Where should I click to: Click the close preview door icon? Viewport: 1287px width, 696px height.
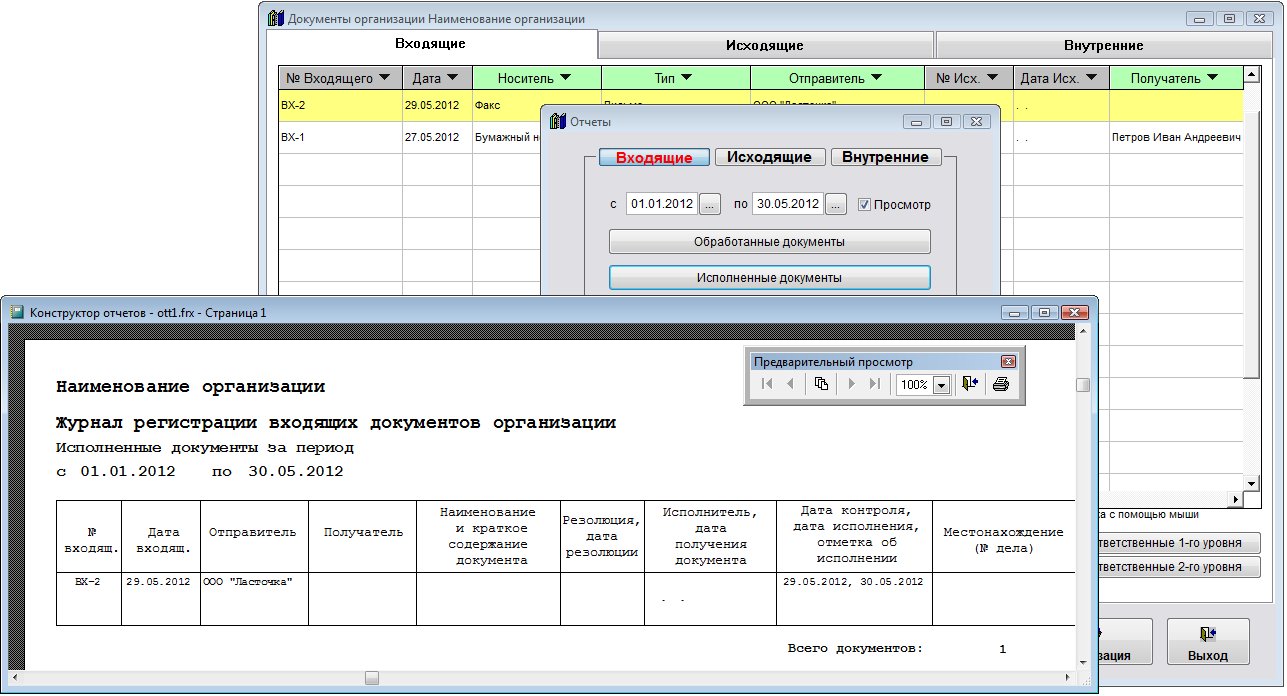pyautogui.click(x=969, y=384)
